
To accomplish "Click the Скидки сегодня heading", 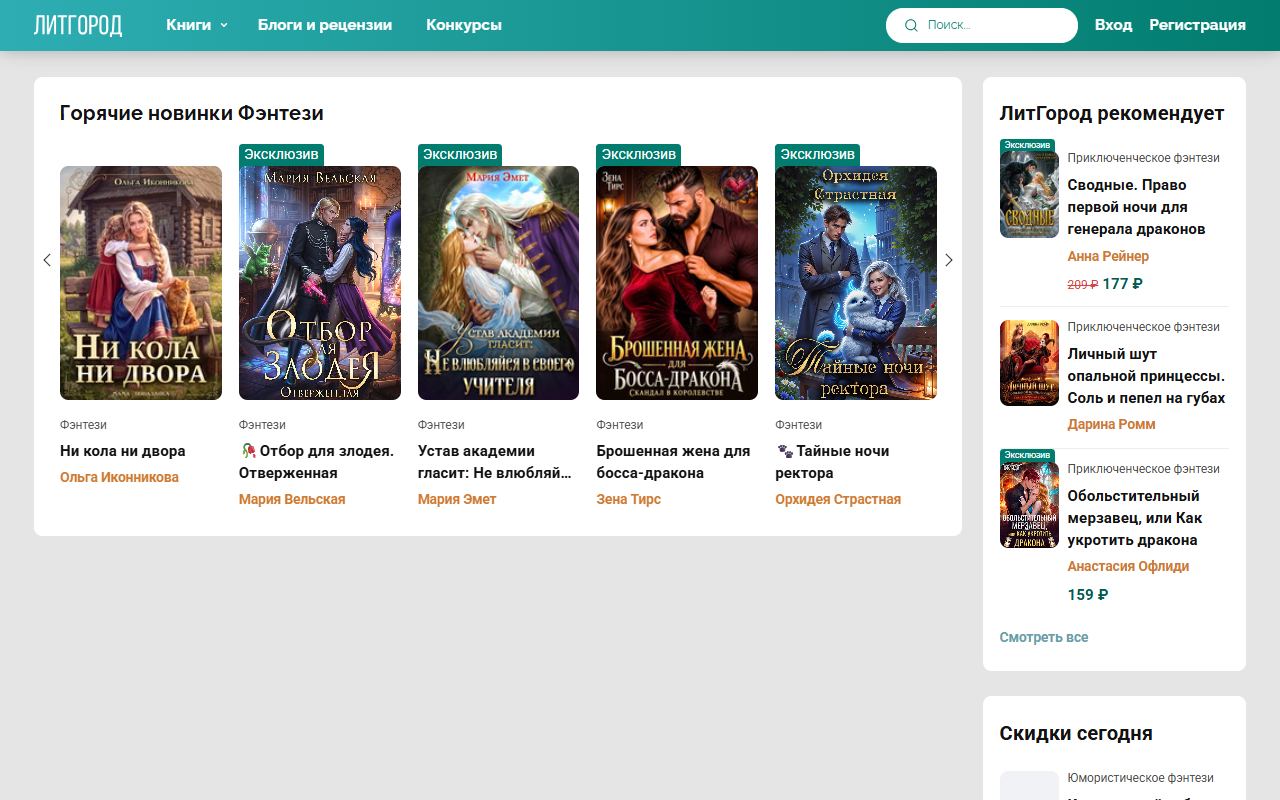I will 1076,733.
